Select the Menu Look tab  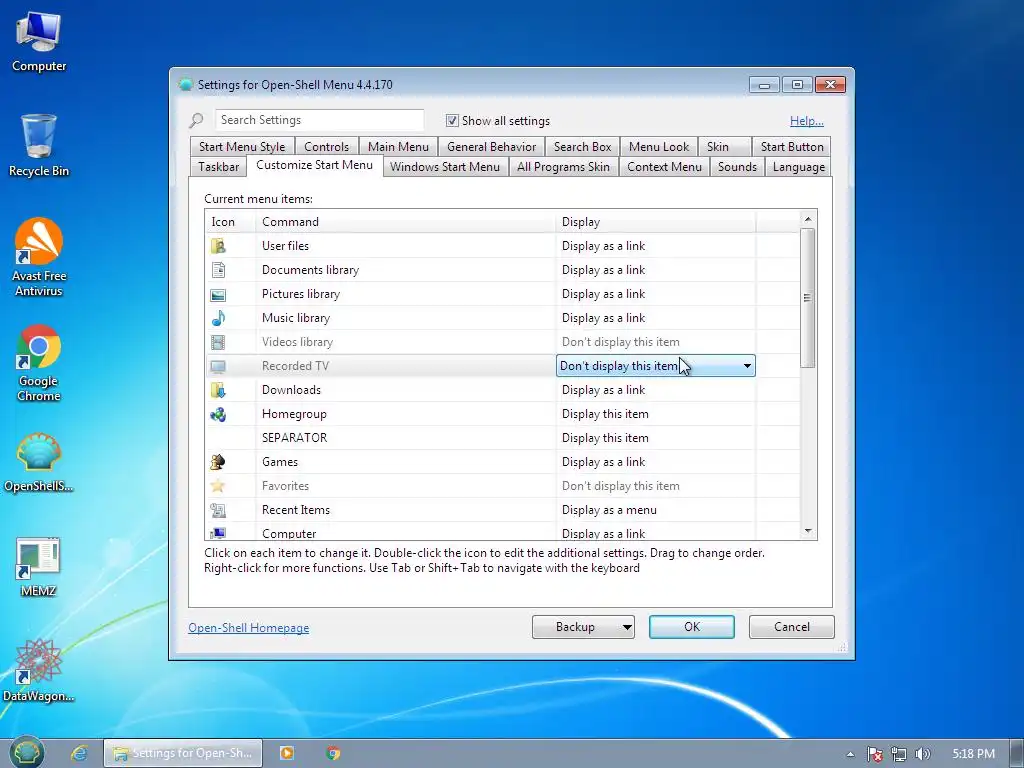[659, 147]
